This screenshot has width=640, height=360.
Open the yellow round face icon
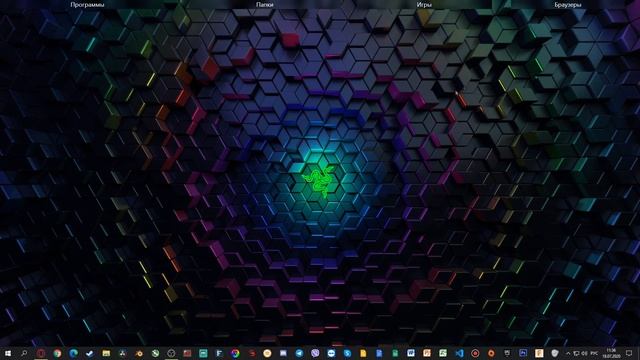[x=267, y=353]
